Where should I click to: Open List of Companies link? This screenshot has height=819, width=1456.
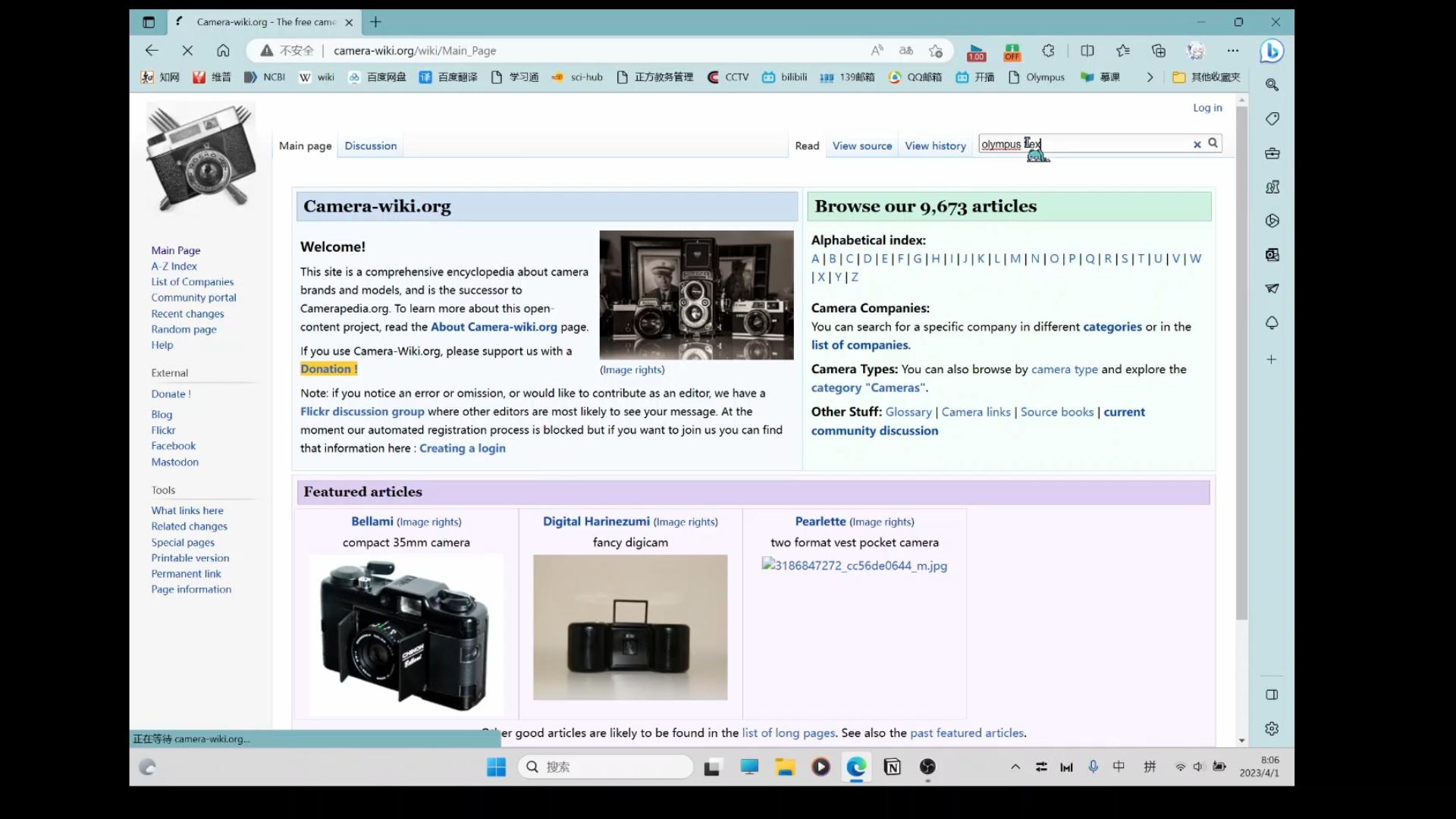click(192, 282)
